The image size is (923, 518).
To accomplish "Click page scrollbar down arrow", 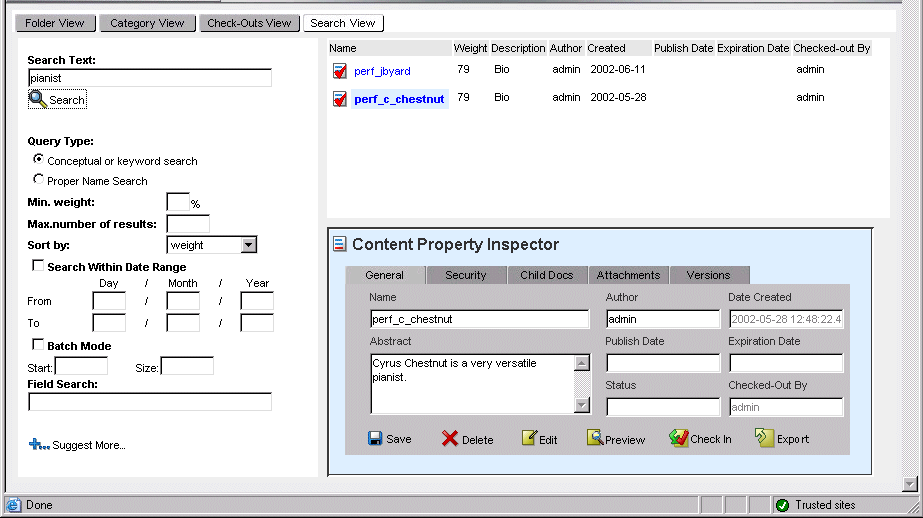I will point(909,484).
